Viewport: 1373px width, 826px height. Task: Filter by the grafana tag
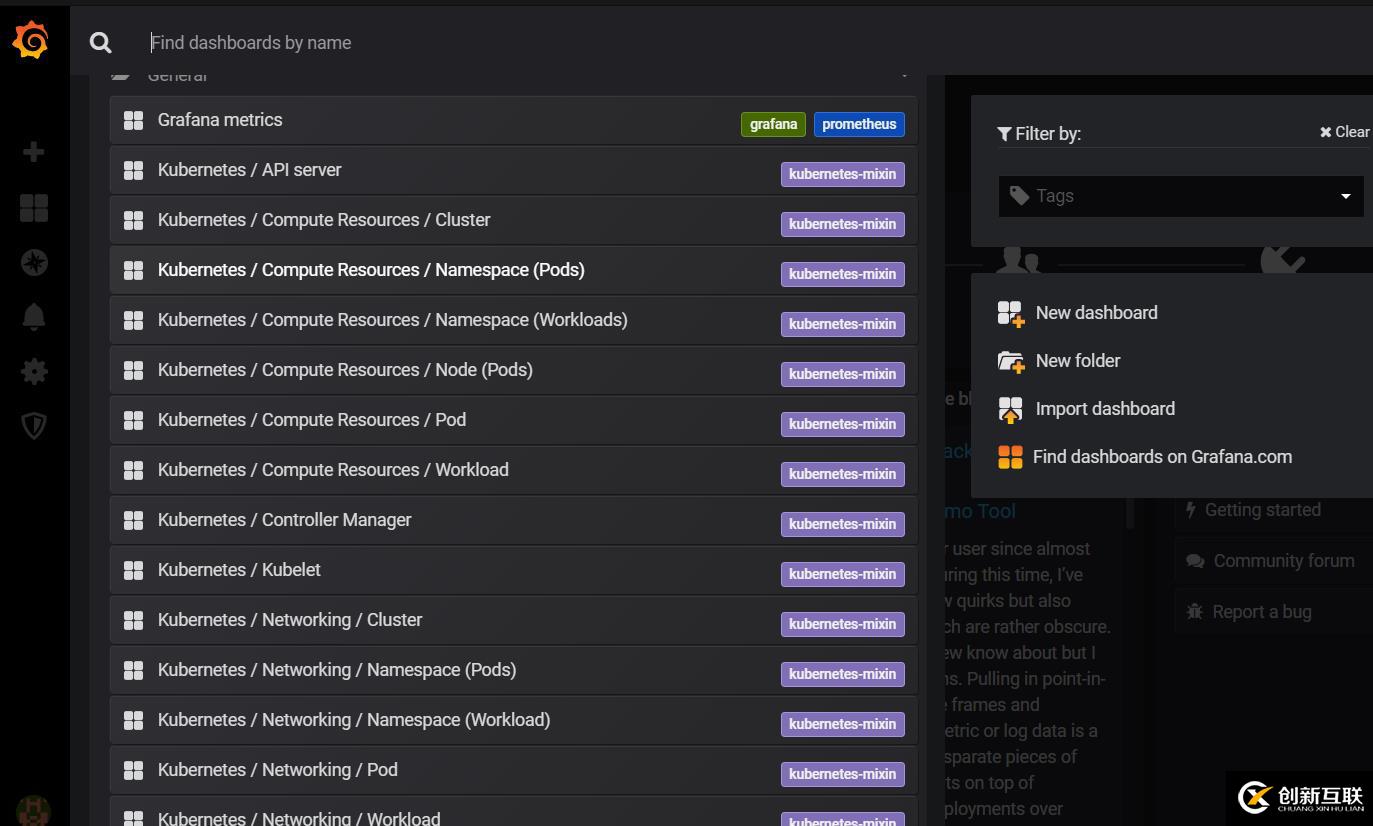[x=773, y=124]
